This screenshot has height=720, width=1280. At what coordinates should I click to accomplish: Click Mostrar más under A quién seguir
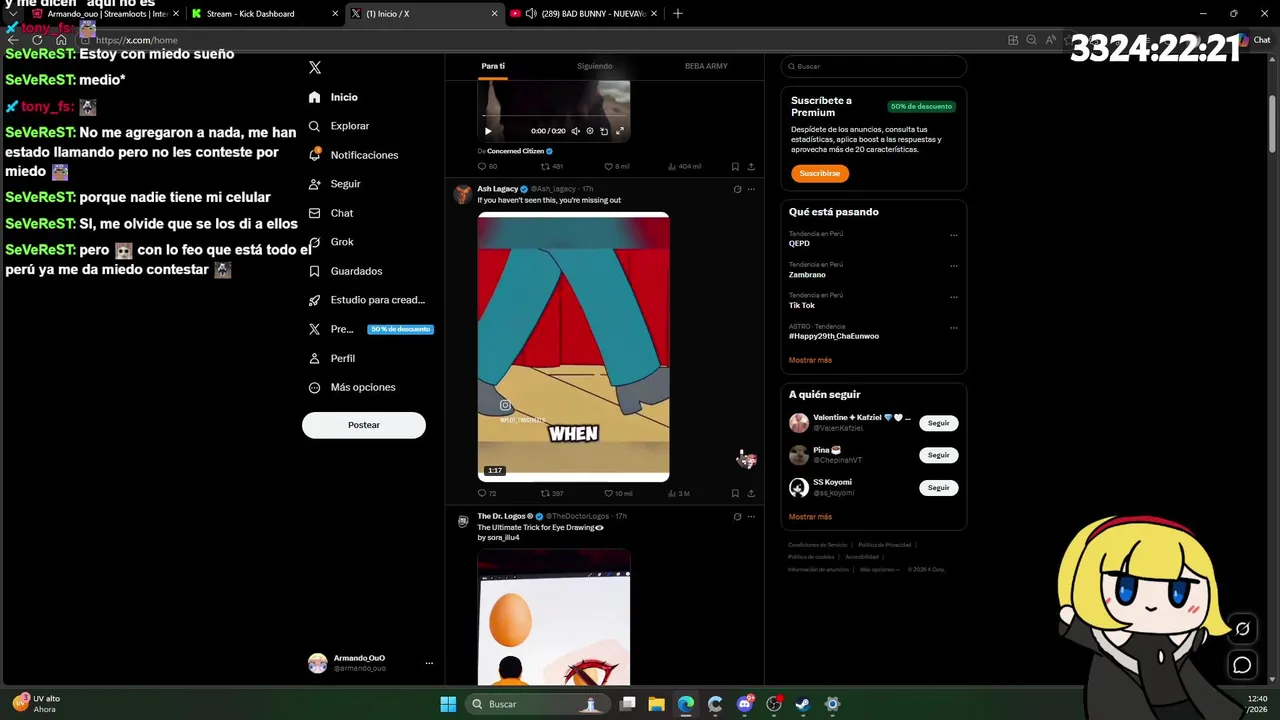(x=810, y=517)
